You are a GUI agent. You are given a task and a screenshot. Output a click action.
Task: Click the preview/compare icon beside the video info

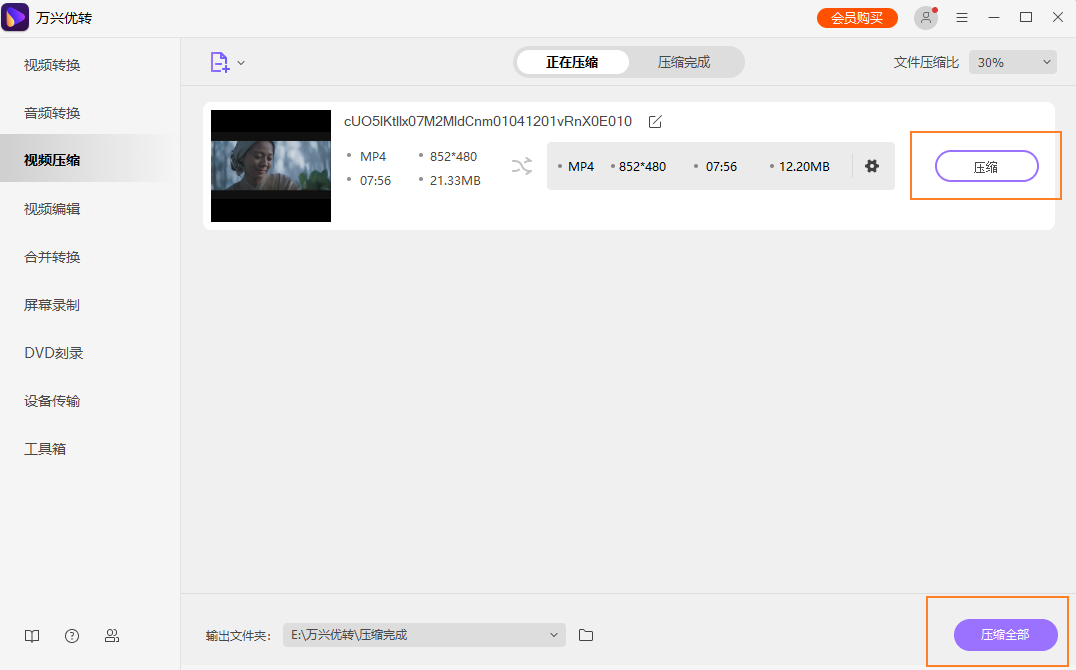[521, 167]
